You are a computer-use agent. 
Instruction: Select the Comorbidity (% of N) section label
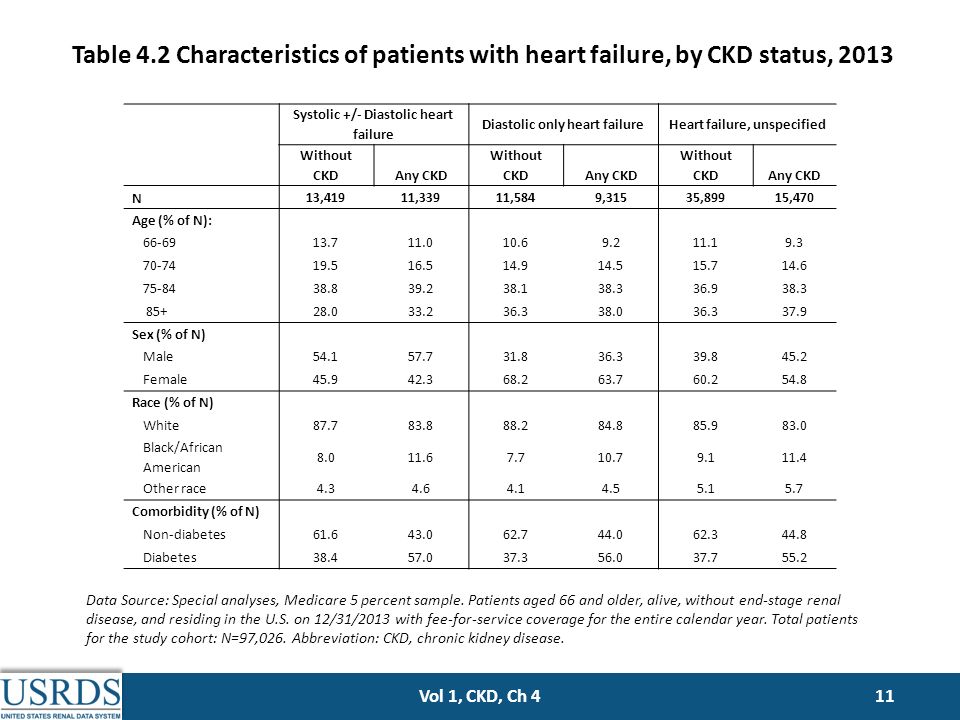[x=195, y=511]
